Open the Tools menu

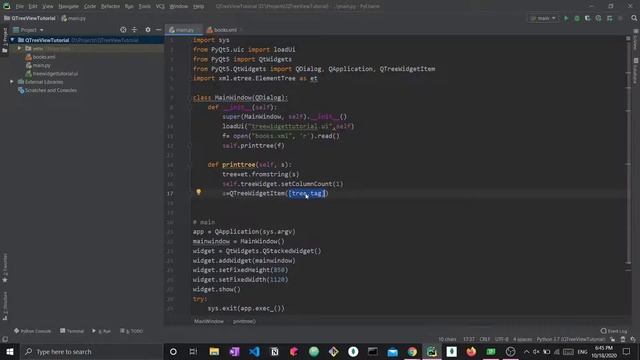tap(144, 6)
